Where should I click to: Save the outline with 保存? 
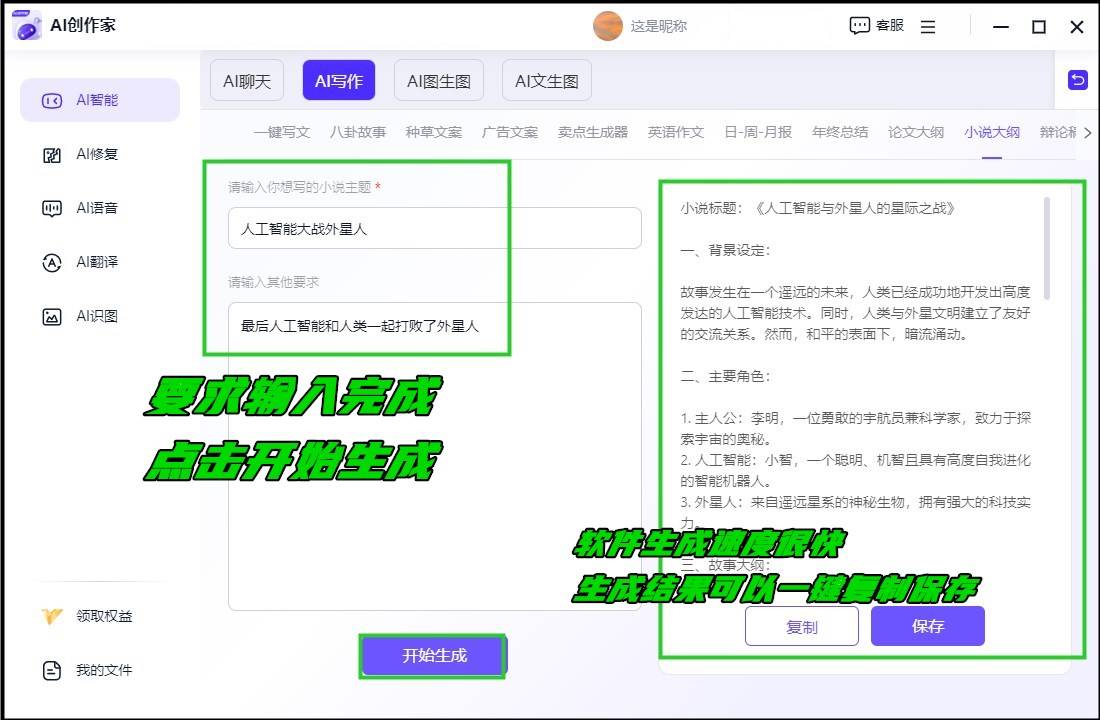[927, 626]
